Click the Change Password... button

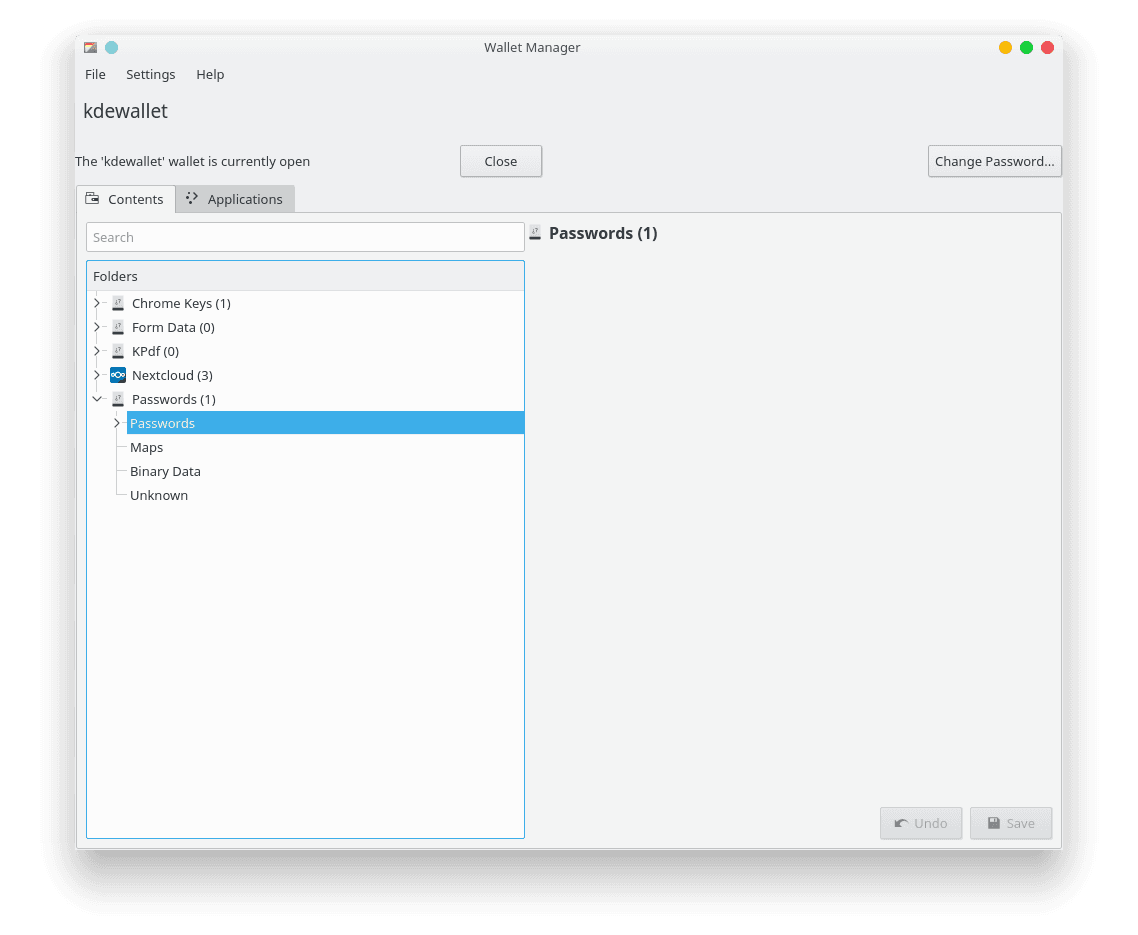[x=994, y=161]
